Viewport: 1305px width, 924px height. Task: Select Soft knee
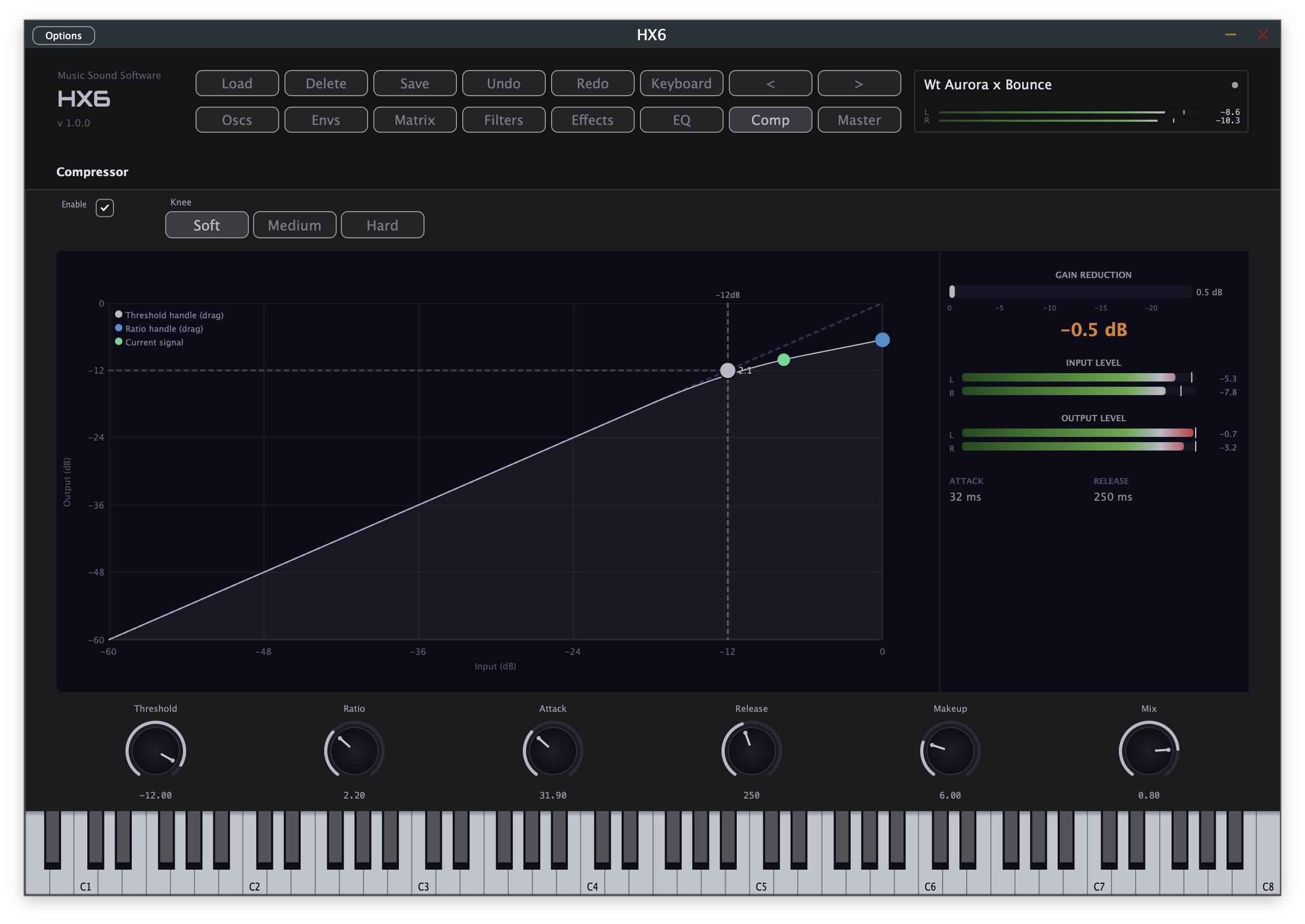click(x=207, y=225)
